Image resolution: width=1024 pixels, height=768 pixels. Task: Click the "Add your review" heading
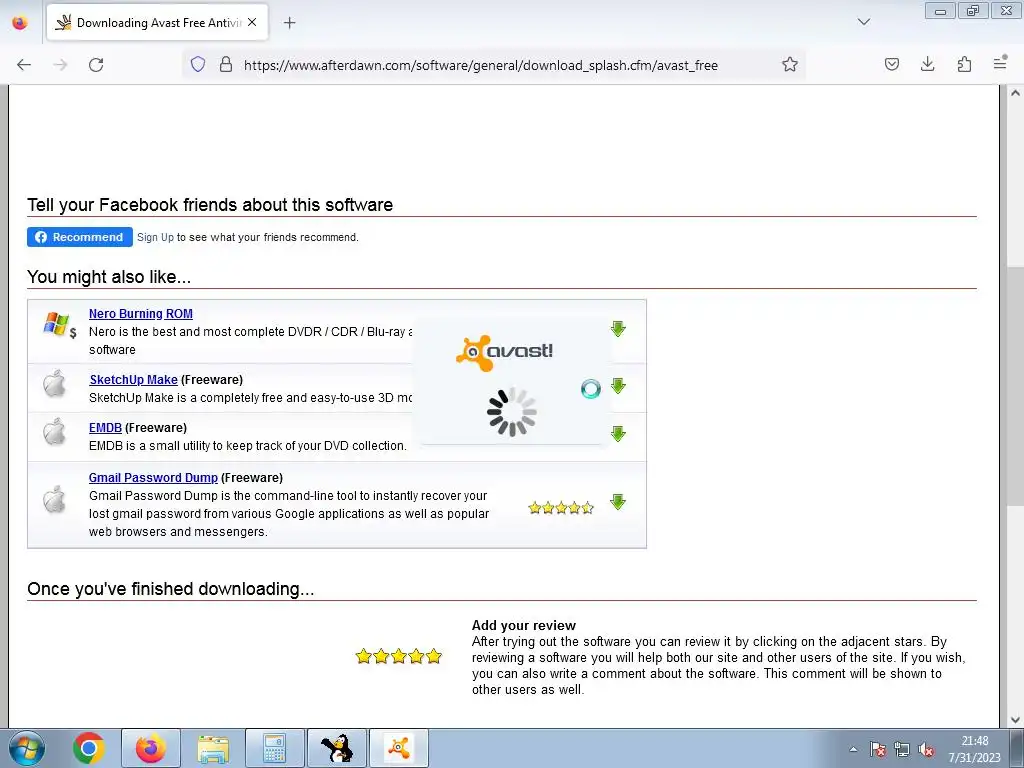point(524,625)
